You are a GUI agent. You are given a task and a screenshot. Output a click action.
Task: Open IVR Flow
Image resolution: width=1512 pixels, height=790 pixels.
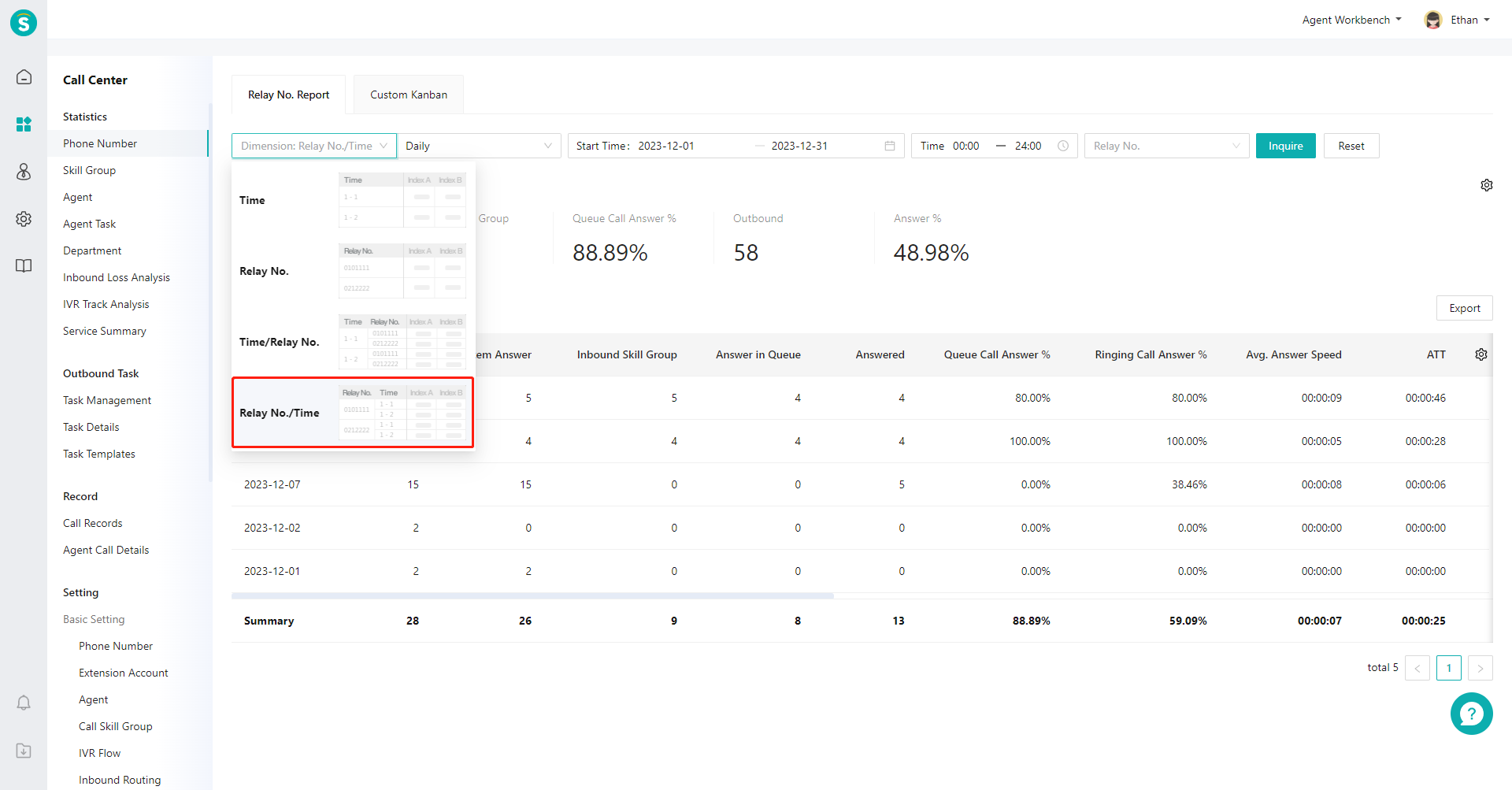[100, 753]
